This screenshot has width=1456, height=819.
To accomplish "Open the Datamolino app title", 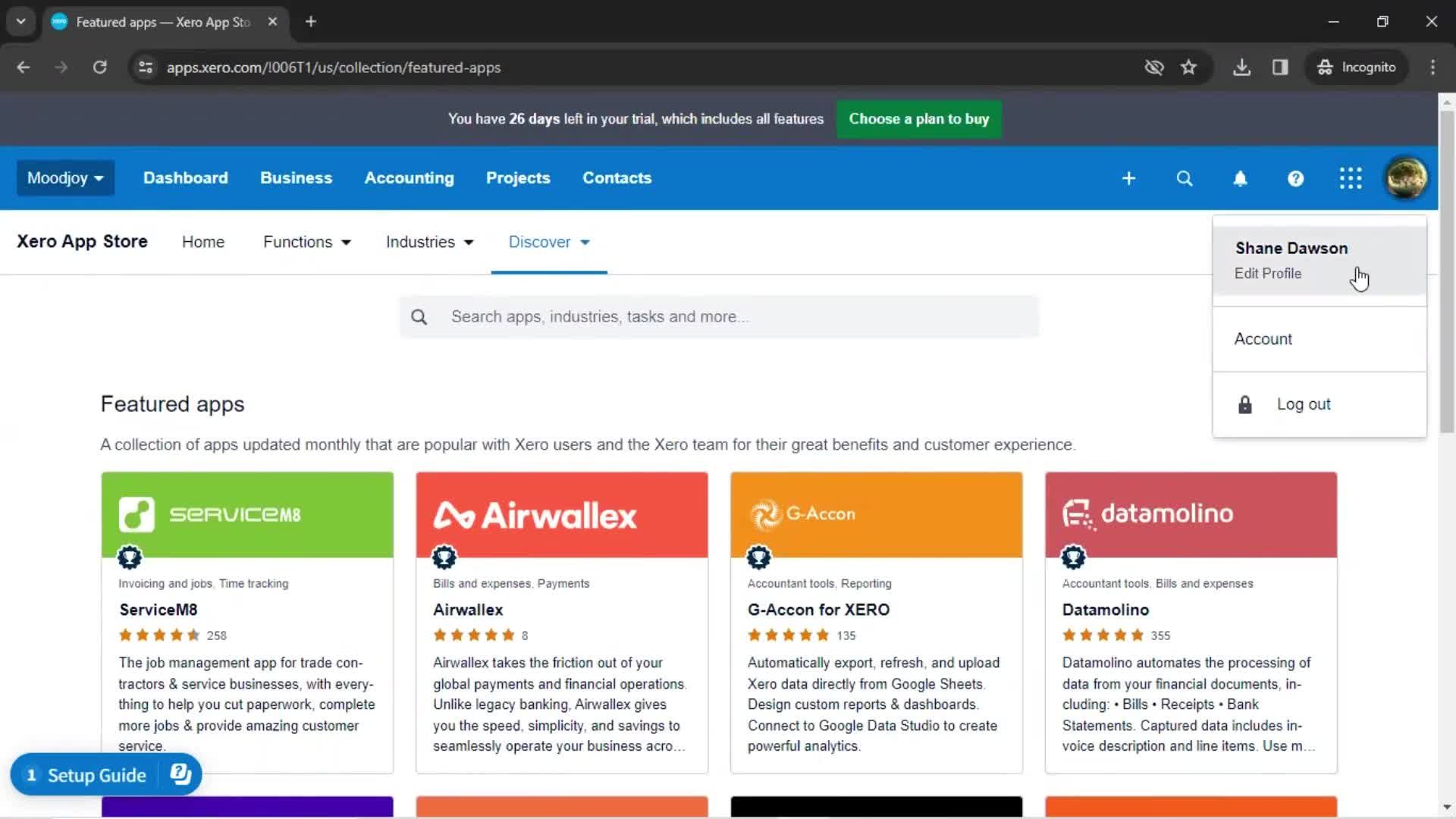I will 1105,610.
